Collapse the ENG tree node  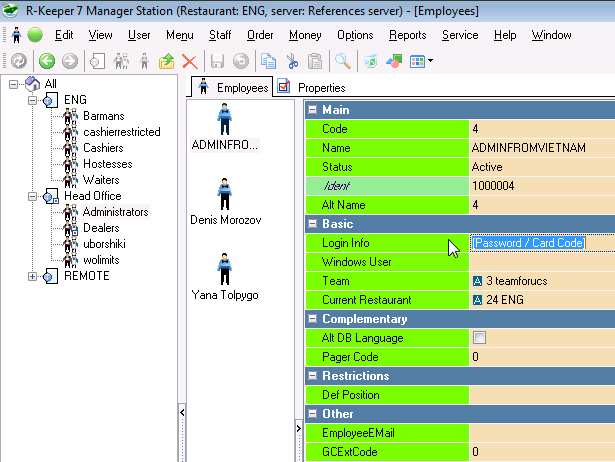[x=33, y=100]
